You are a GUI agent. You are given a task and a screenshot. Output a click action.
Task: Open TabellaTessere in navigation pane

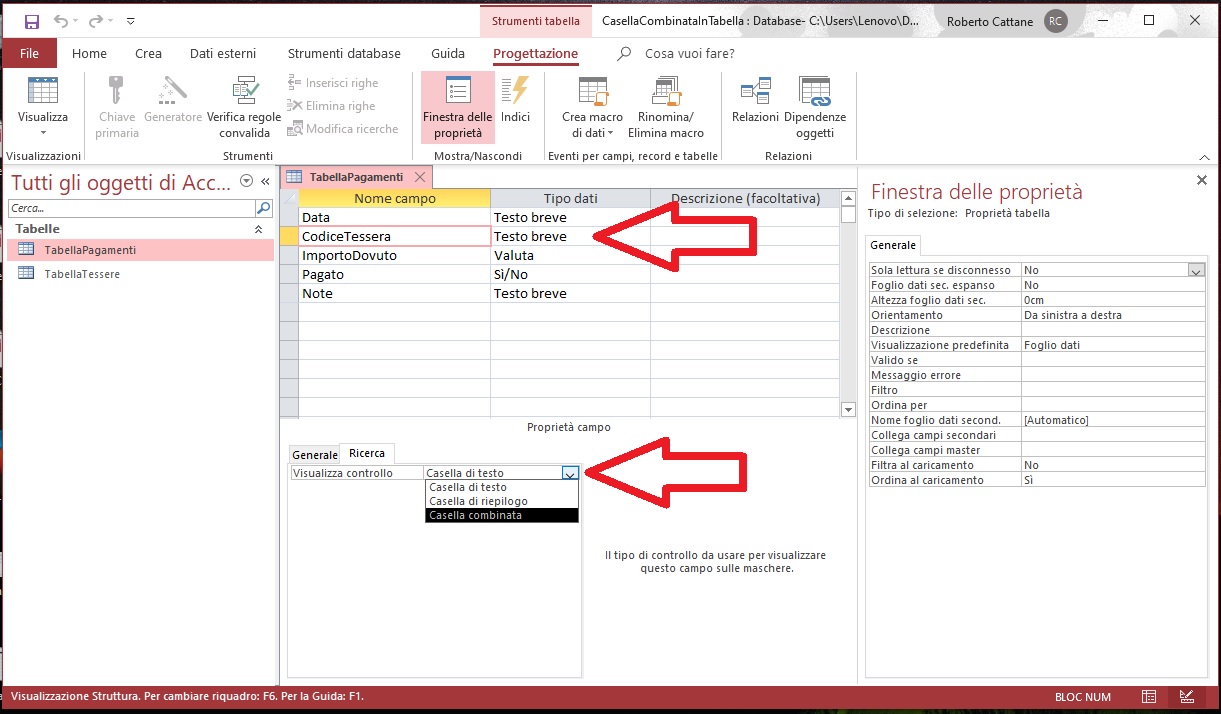click(140, 274)
